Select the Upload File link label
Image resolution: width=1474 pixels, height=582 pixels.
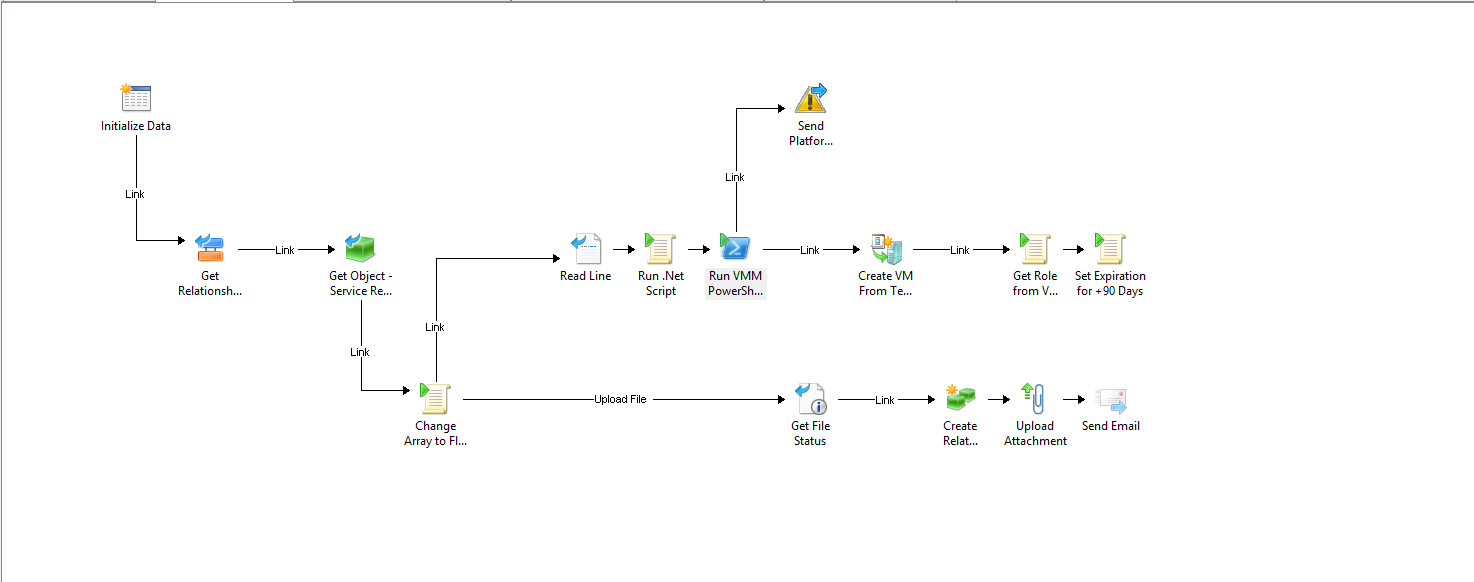coord(620,399)
